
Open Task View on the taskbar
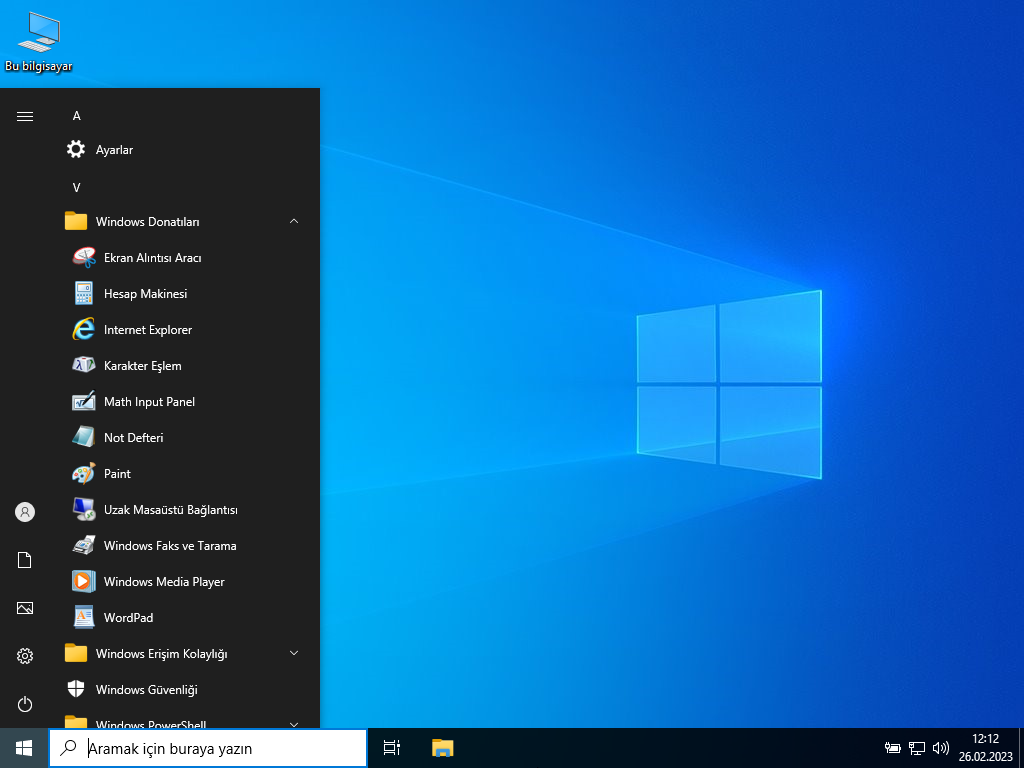392,748
